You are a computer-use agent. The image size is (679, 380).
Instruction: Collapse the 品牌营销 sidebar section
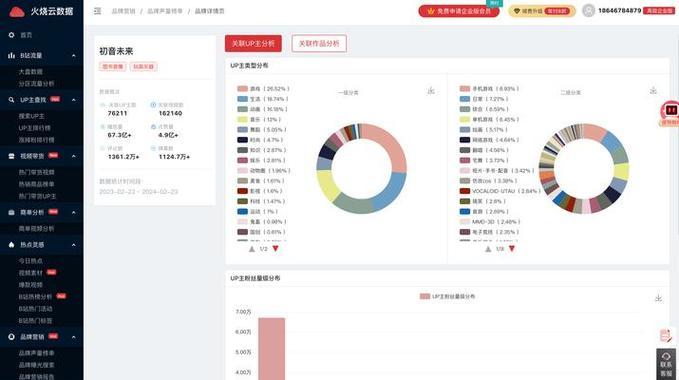point(74,337)
